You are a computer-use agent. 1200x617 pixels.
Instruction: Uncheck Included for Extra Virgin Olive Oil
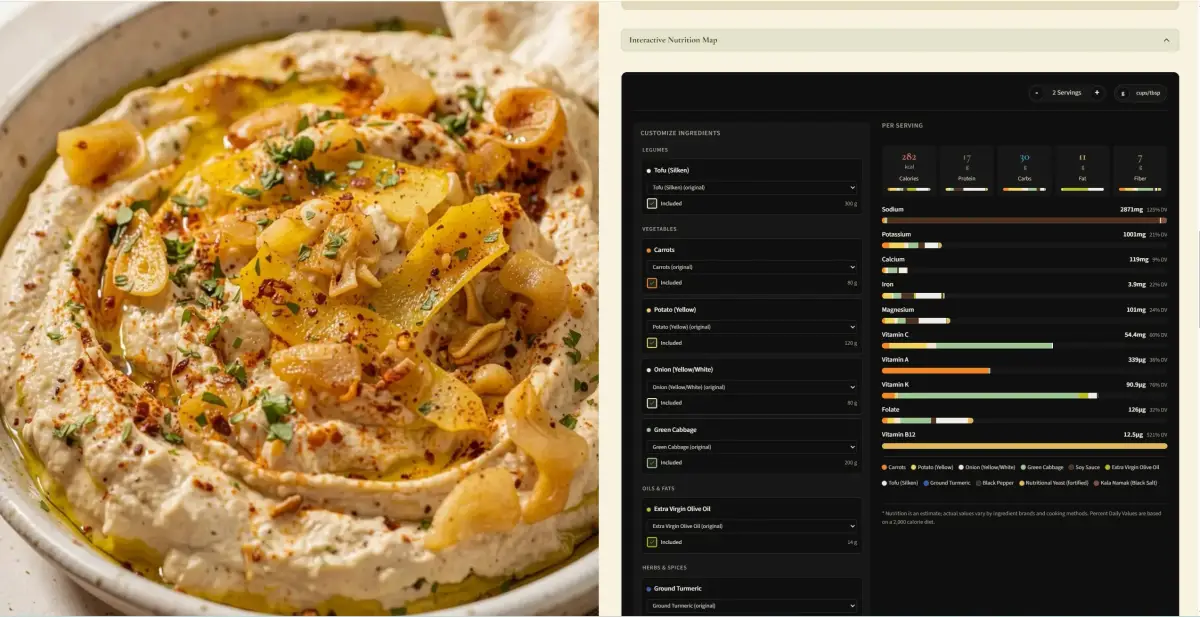point(652,542)
